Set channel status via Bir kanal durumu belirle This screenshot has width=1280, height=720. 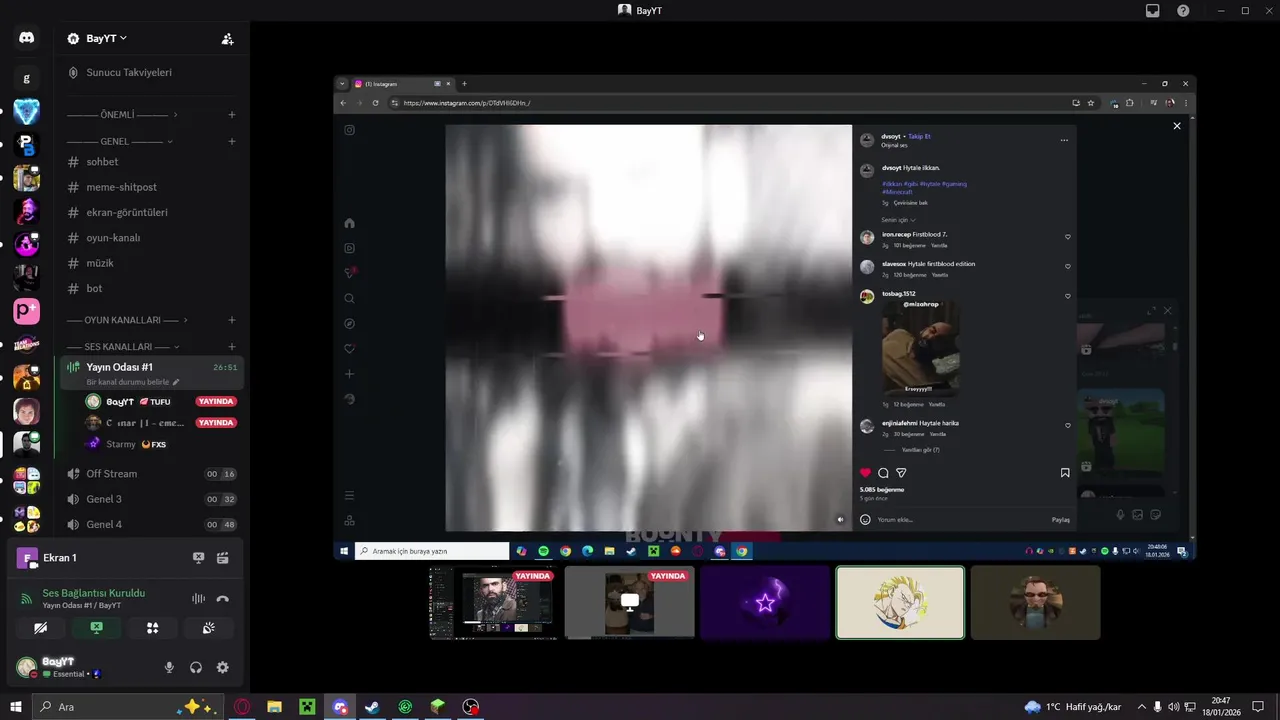click(133, 382)
